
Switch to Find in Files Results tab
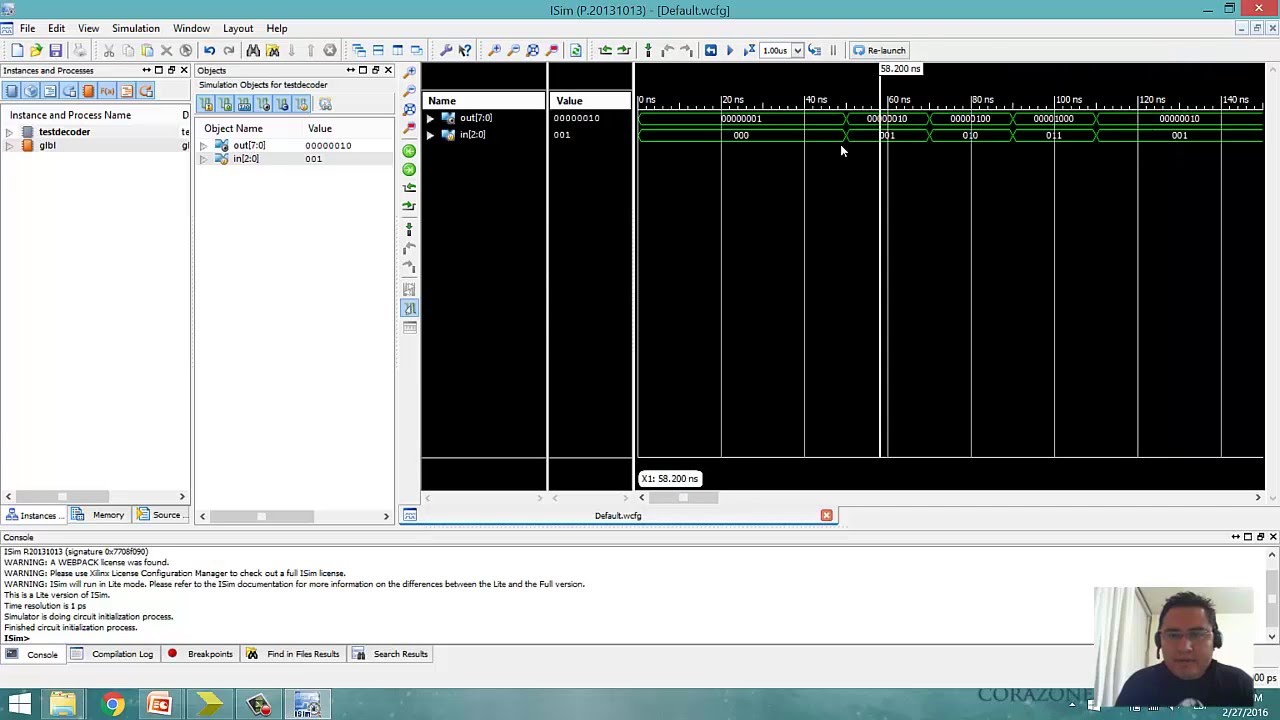click(293, 654)
